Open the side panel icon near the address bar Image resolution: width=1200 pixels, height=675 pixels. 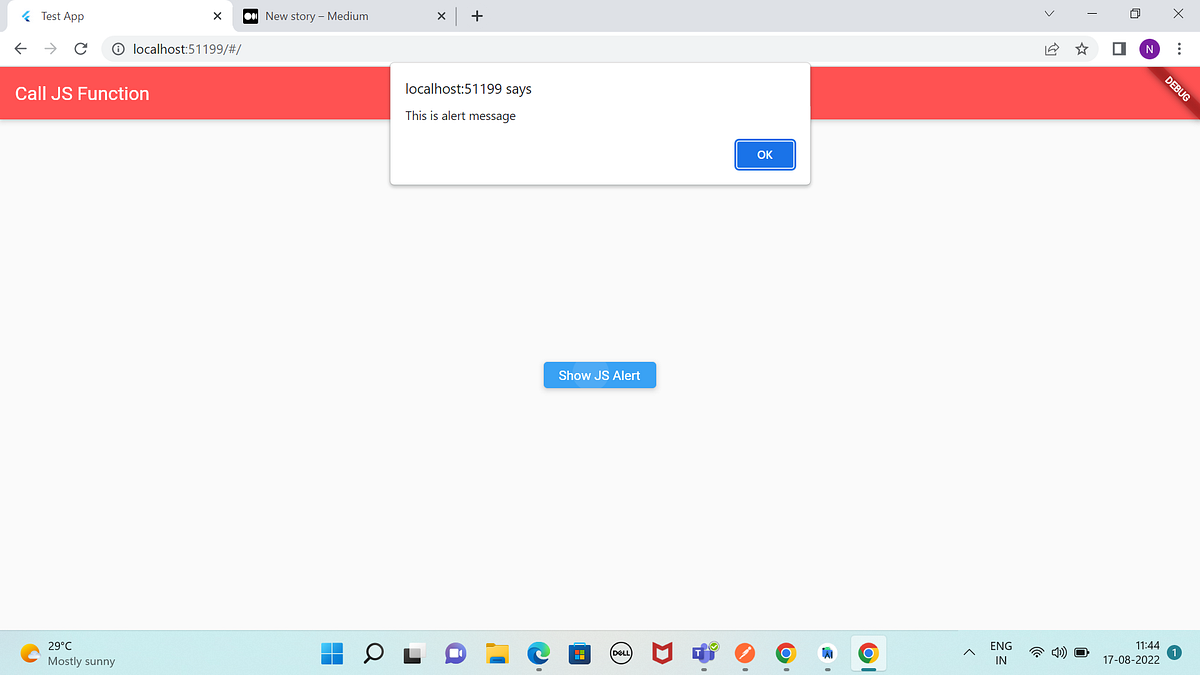(x=1117, y=48)
